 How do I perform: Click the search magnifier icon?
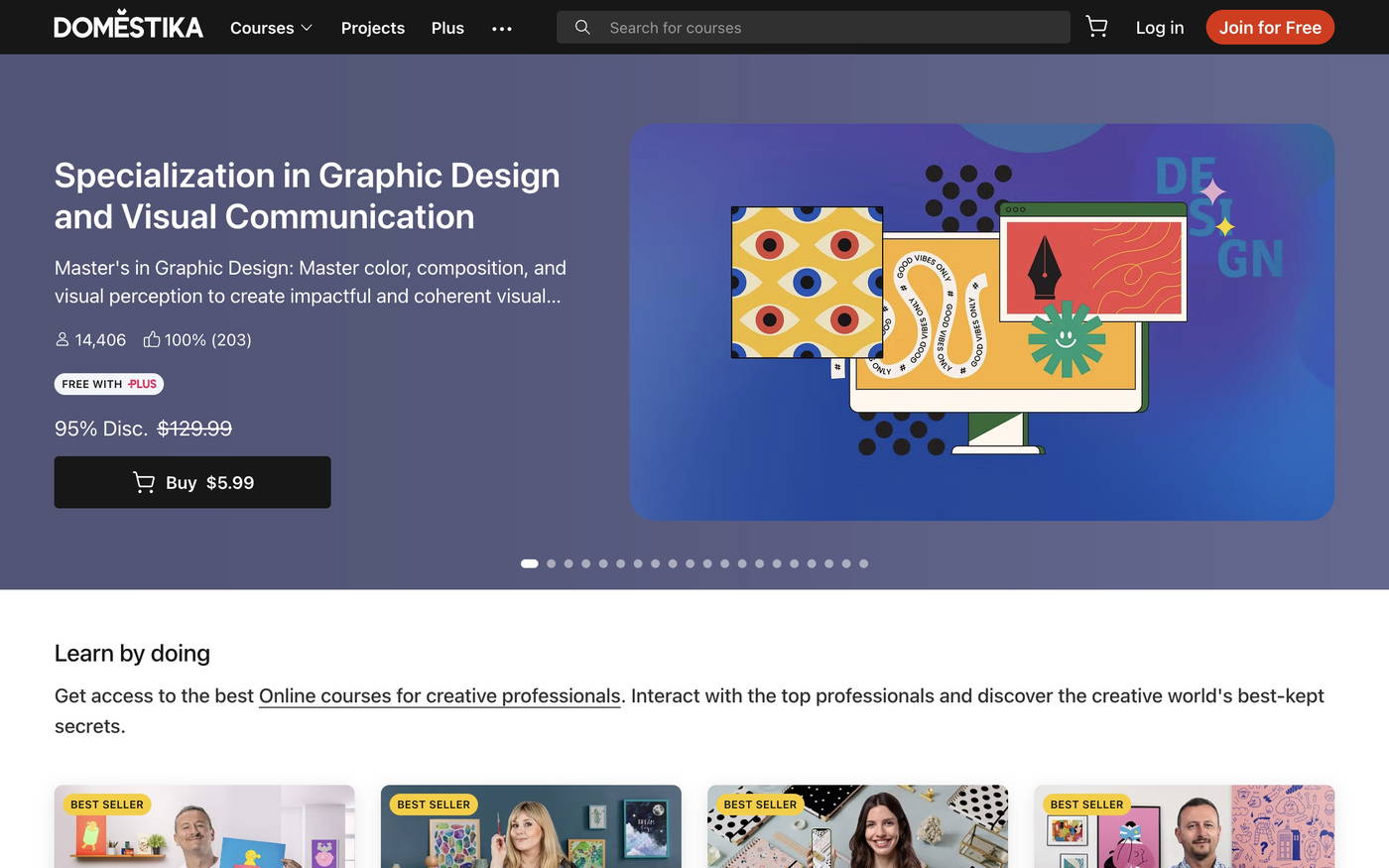pyautogui.click(x=582, y=28)
